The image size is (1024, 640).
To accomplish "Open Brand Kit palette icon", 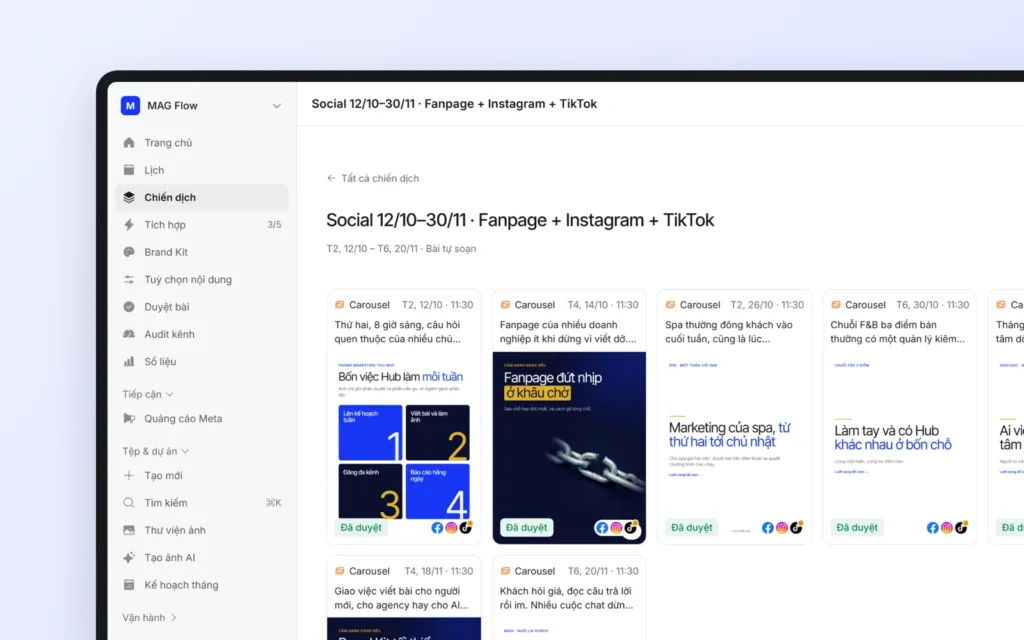I will click(x=129, y=252).
